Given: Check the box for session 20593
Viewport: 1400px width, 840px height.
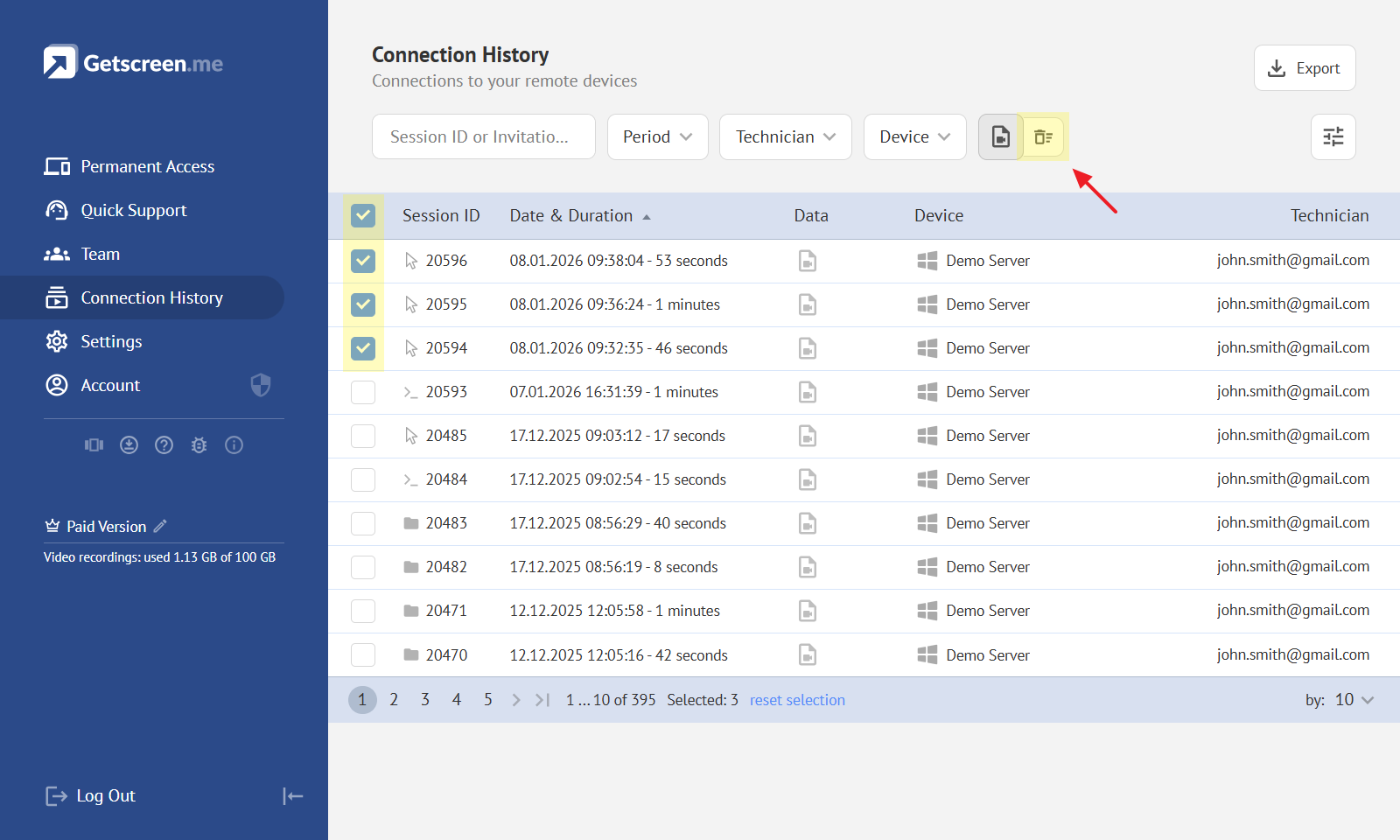Looking at the screenshot, I should tap(363, 392).
